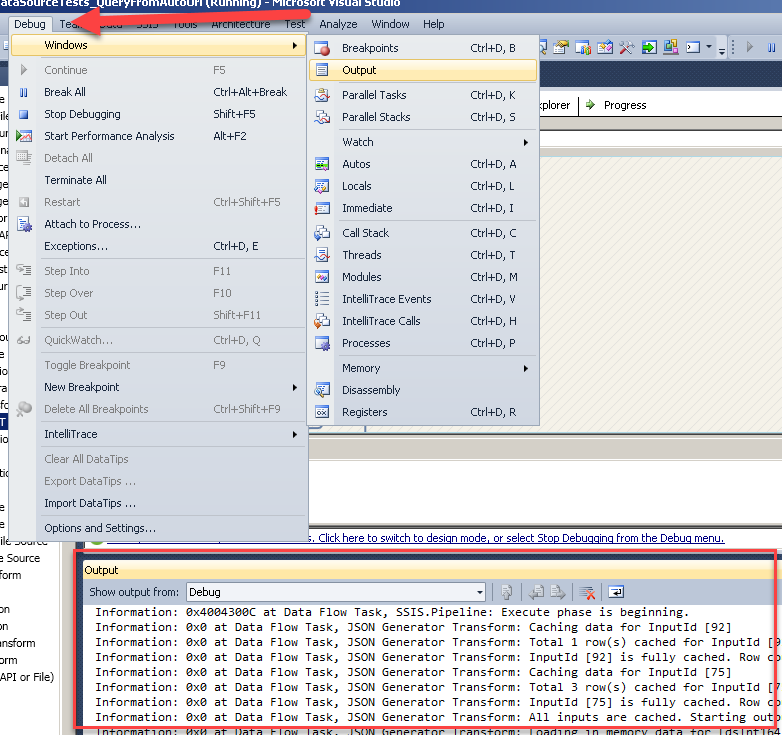Expand the Windows submenu entry
Viewport: 782px width, 735px height.
(158, 45)
